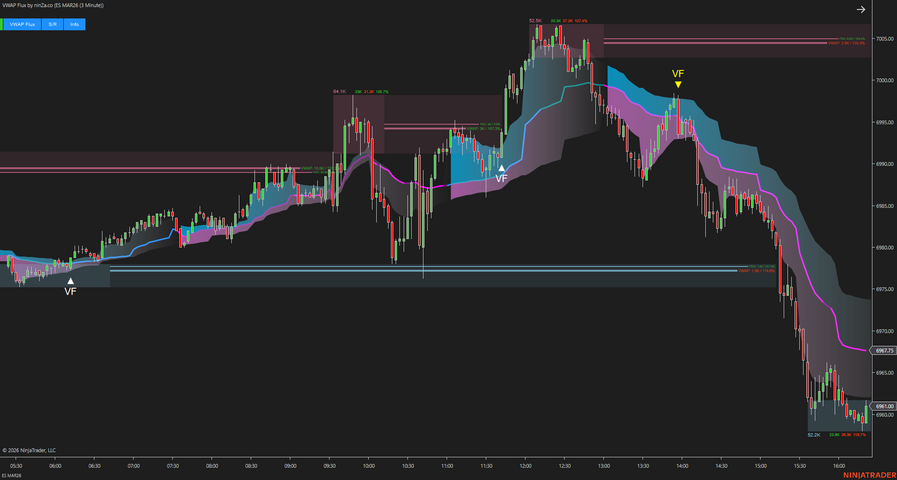The width and height of the screenshot is (897, 480).
Task: Click the 84.1K zone volume label
Action: coord(339,92)
